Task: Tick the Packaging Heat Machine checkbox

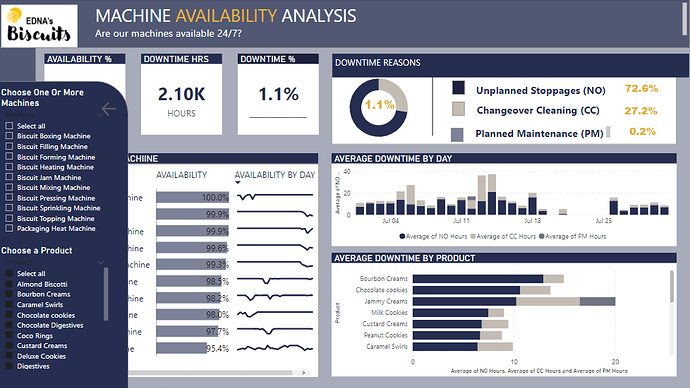Action: tap(9, 228)
